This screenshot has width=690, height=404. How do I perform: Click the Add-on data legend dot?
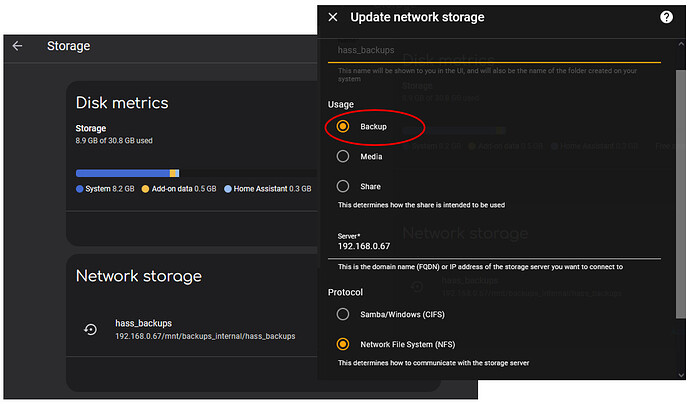tap(143, 188)
